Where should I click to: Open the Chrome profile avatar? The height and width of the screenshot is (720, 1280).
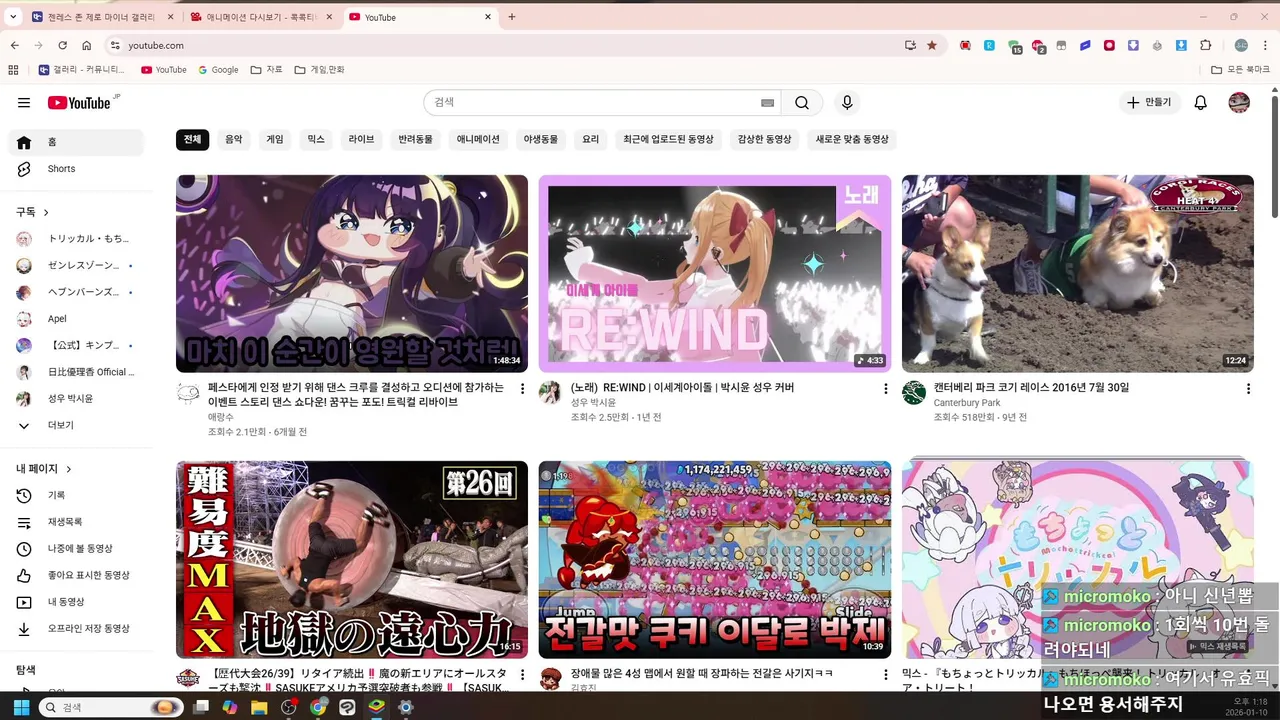pyautogui.click(x=1241, y=45)
